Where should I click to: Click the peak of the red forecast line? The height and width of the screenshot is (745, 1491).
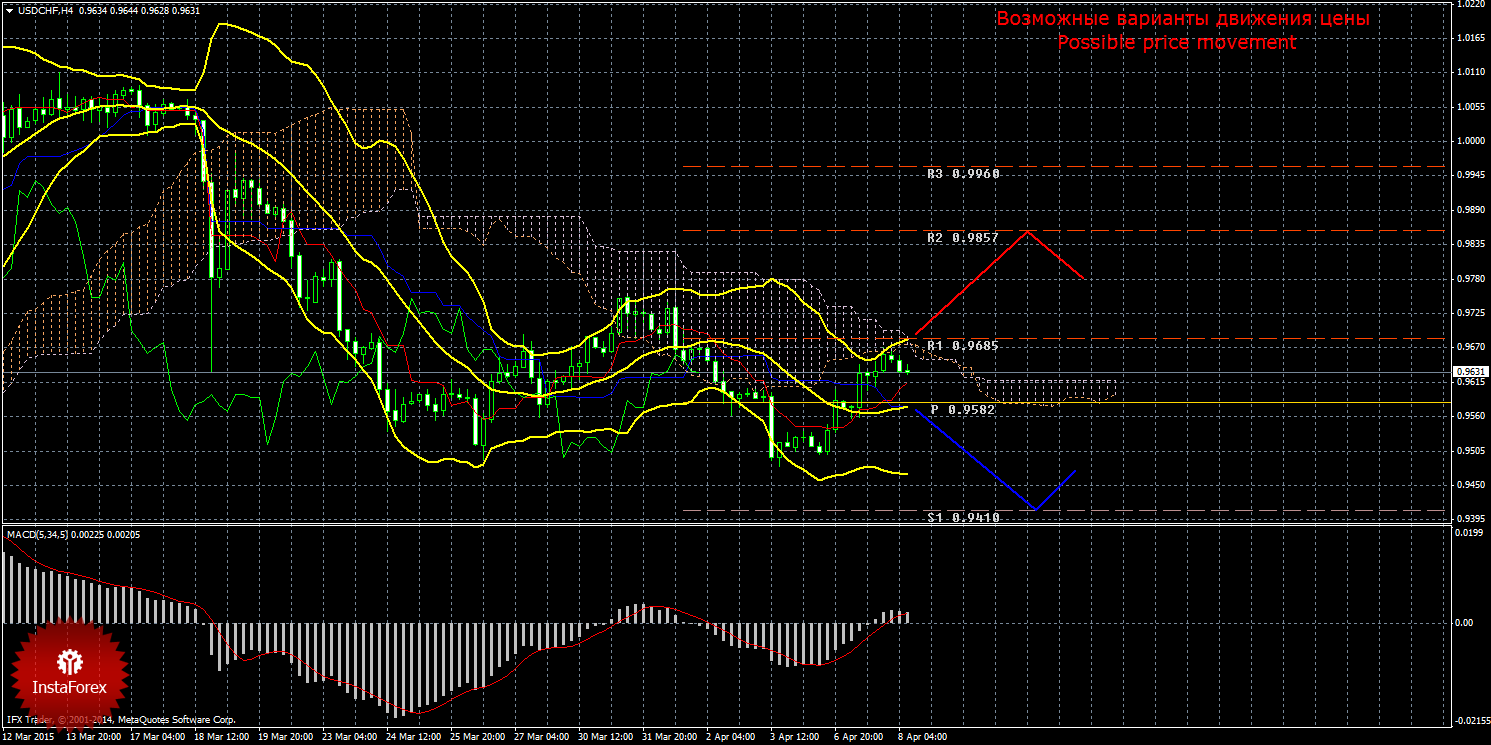pos(1027,232)
